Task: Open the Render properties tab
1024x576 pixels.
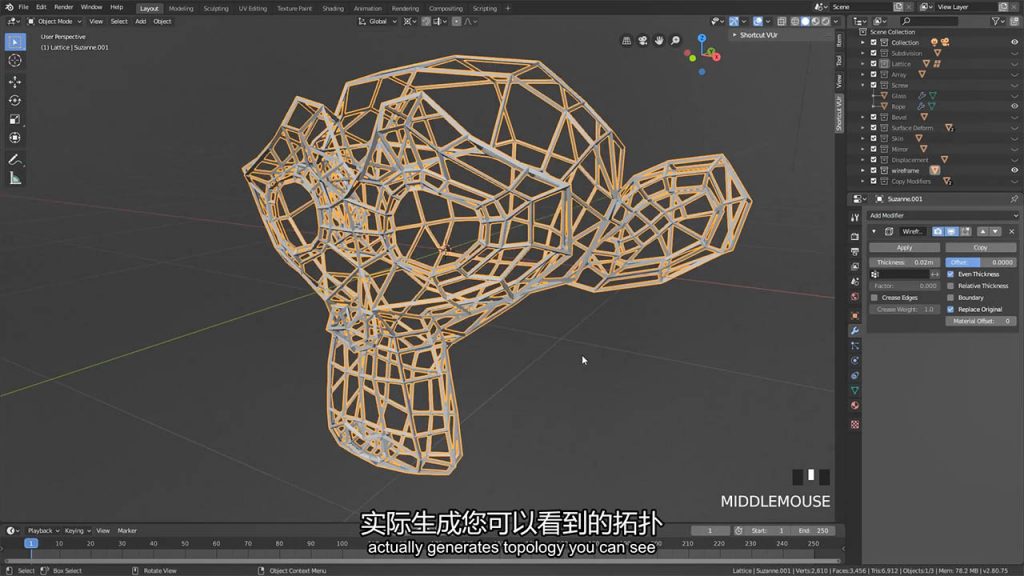Action: [855, 236]
